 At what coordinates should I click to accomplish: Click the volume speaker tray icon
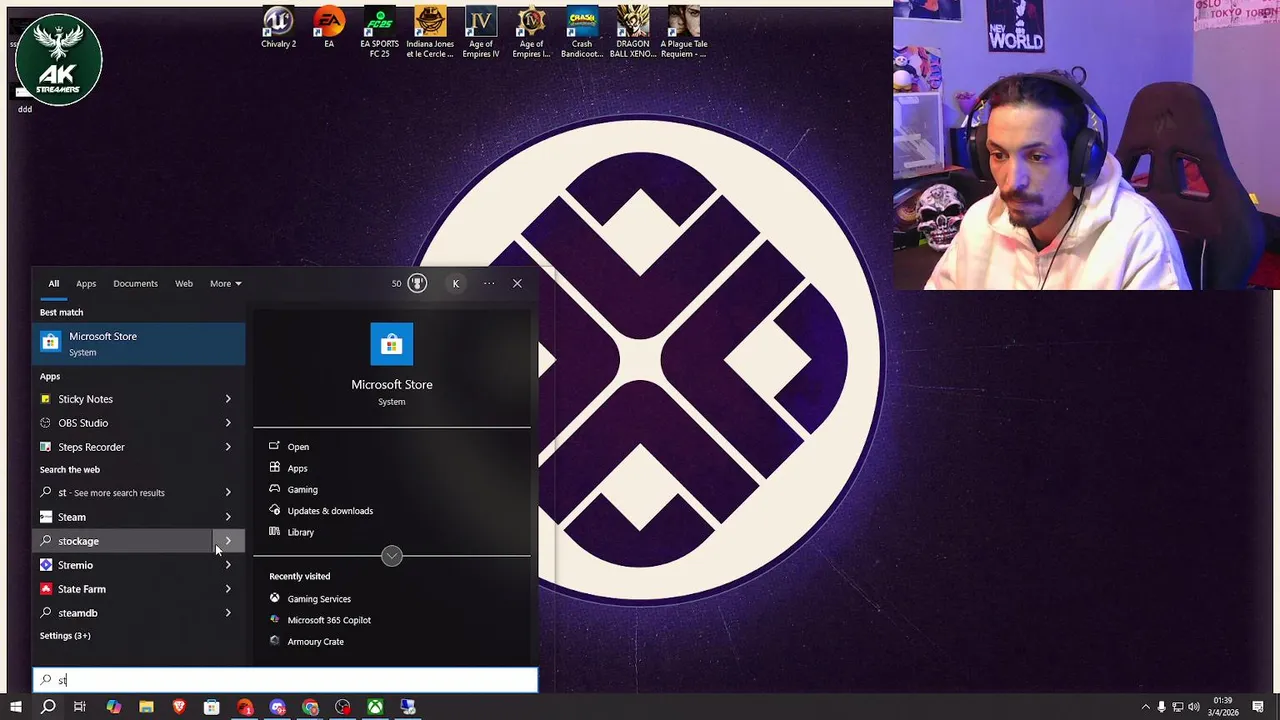coord(1196,707)
